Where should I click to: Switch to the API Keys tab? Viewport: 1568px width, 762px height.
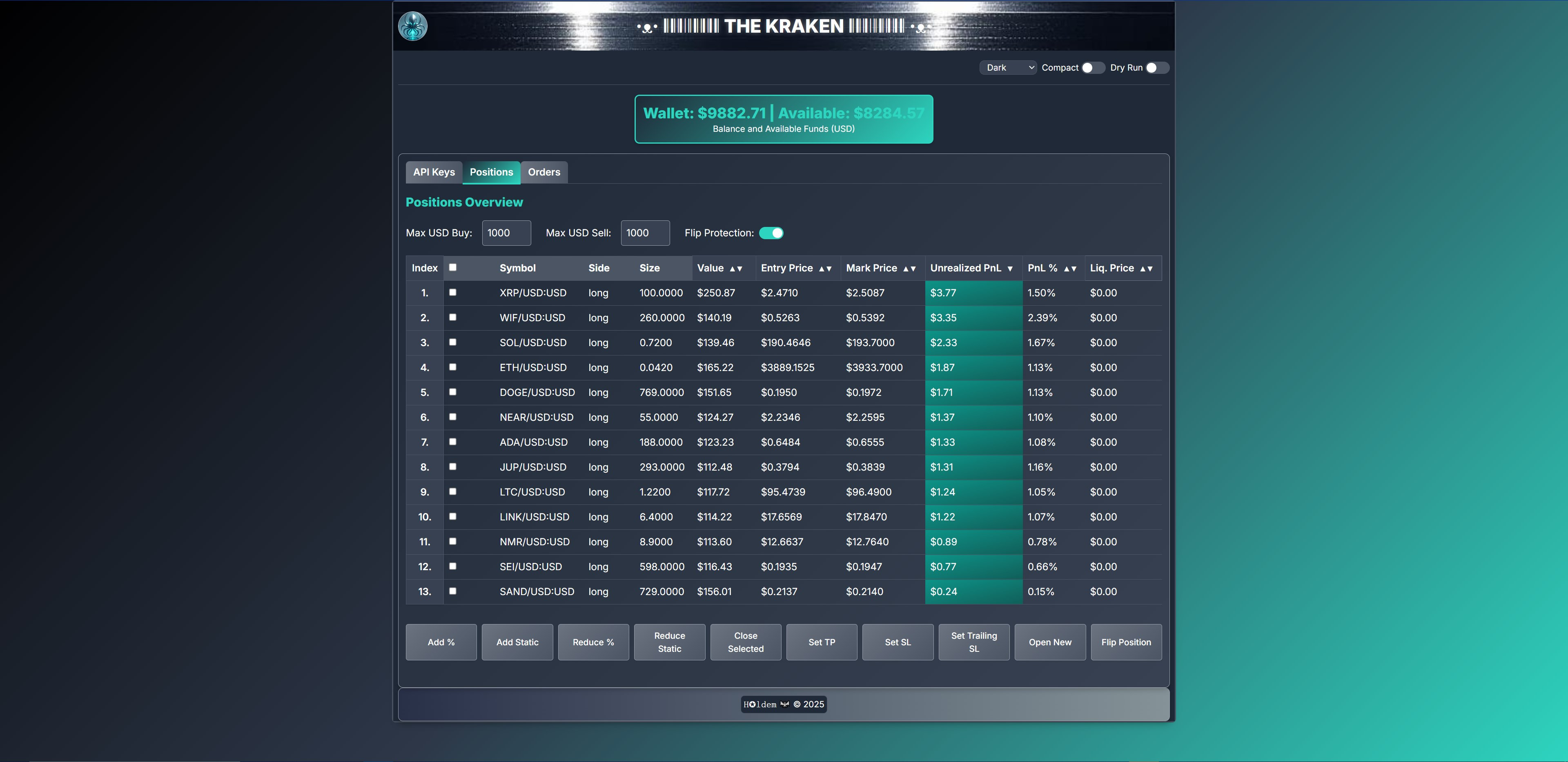[434, 172]
